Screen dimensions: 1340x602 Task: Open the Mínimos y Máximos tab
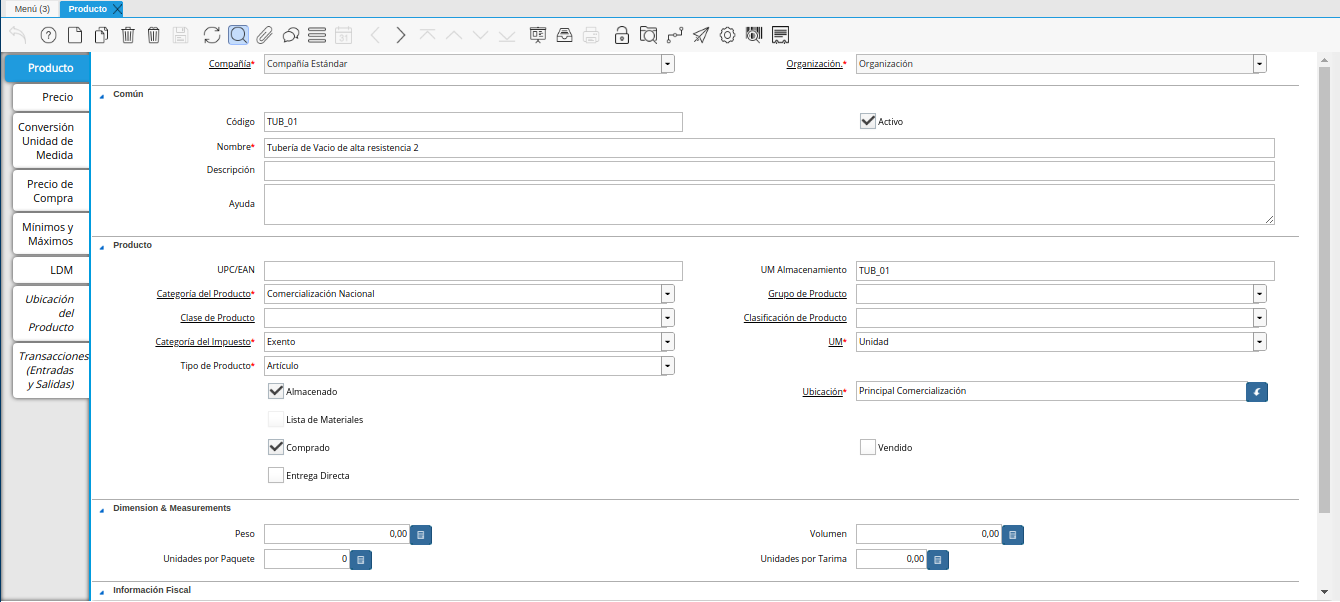[x=50, y=234]
